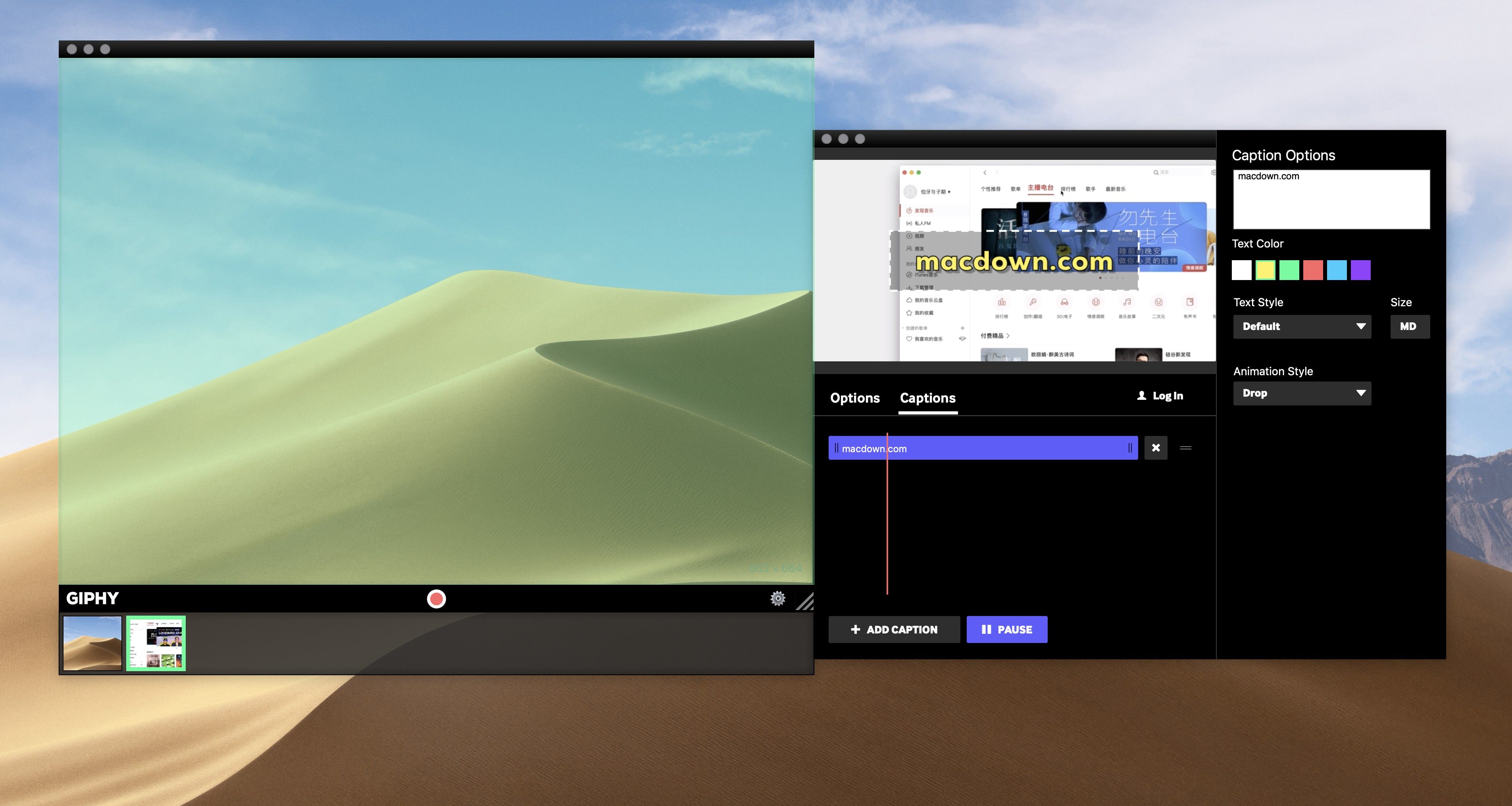This screenshot has width=1512, height=806.
Task: Click the PAUSE button
Action: pos(1007,629)
